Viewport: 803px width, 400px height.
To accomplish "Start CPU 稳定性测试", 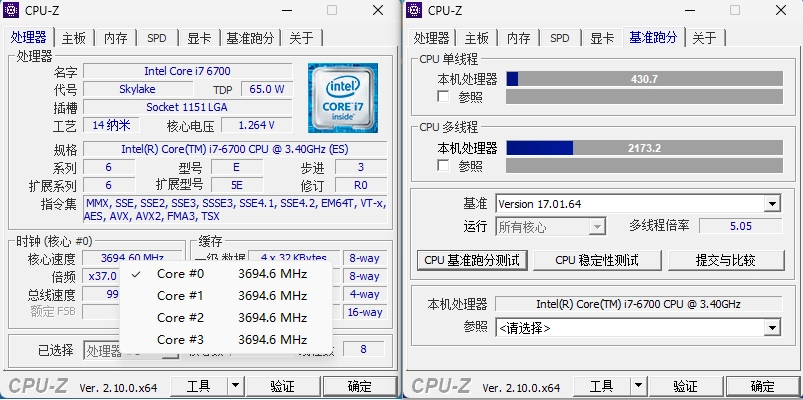I will point(597,260).
